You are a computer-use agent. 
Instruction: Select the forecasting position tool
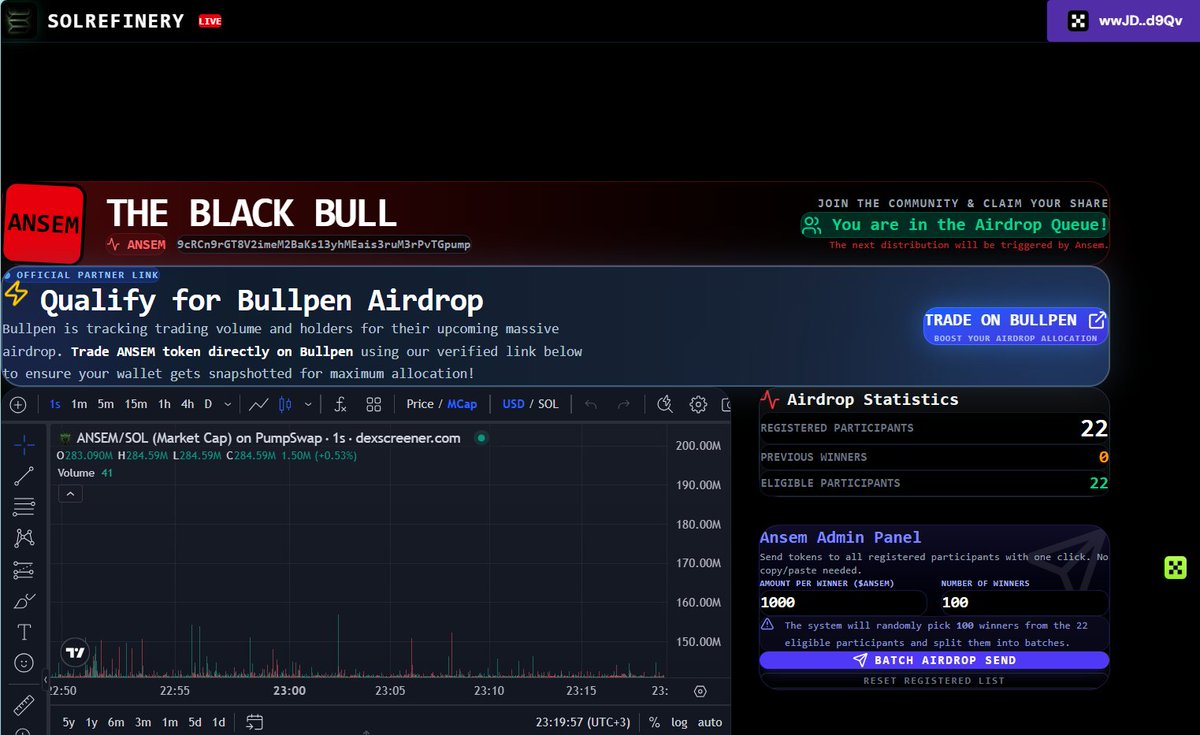pos(24,570)
